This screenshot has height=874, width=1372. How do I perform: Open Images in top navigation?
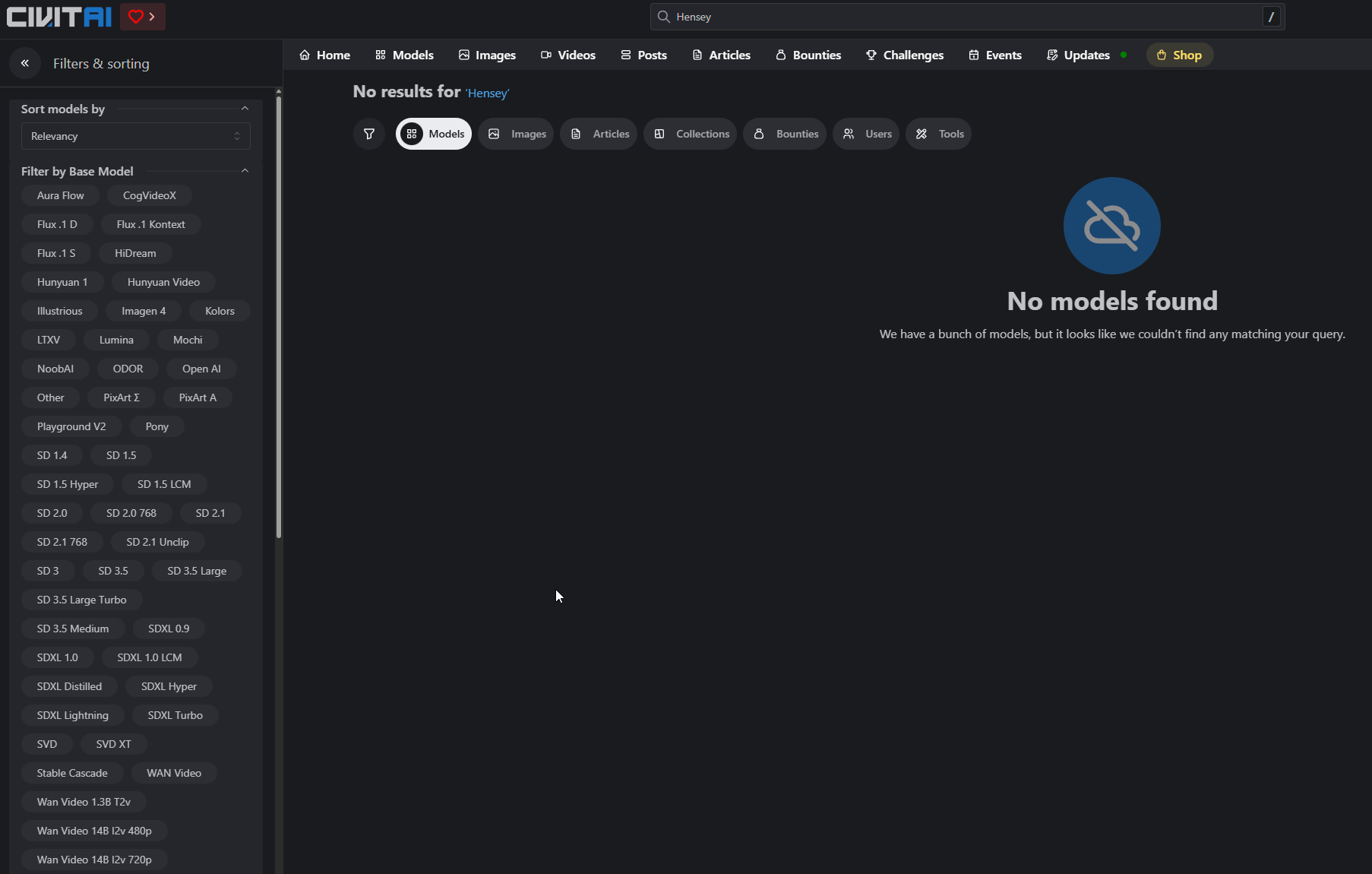487,55
